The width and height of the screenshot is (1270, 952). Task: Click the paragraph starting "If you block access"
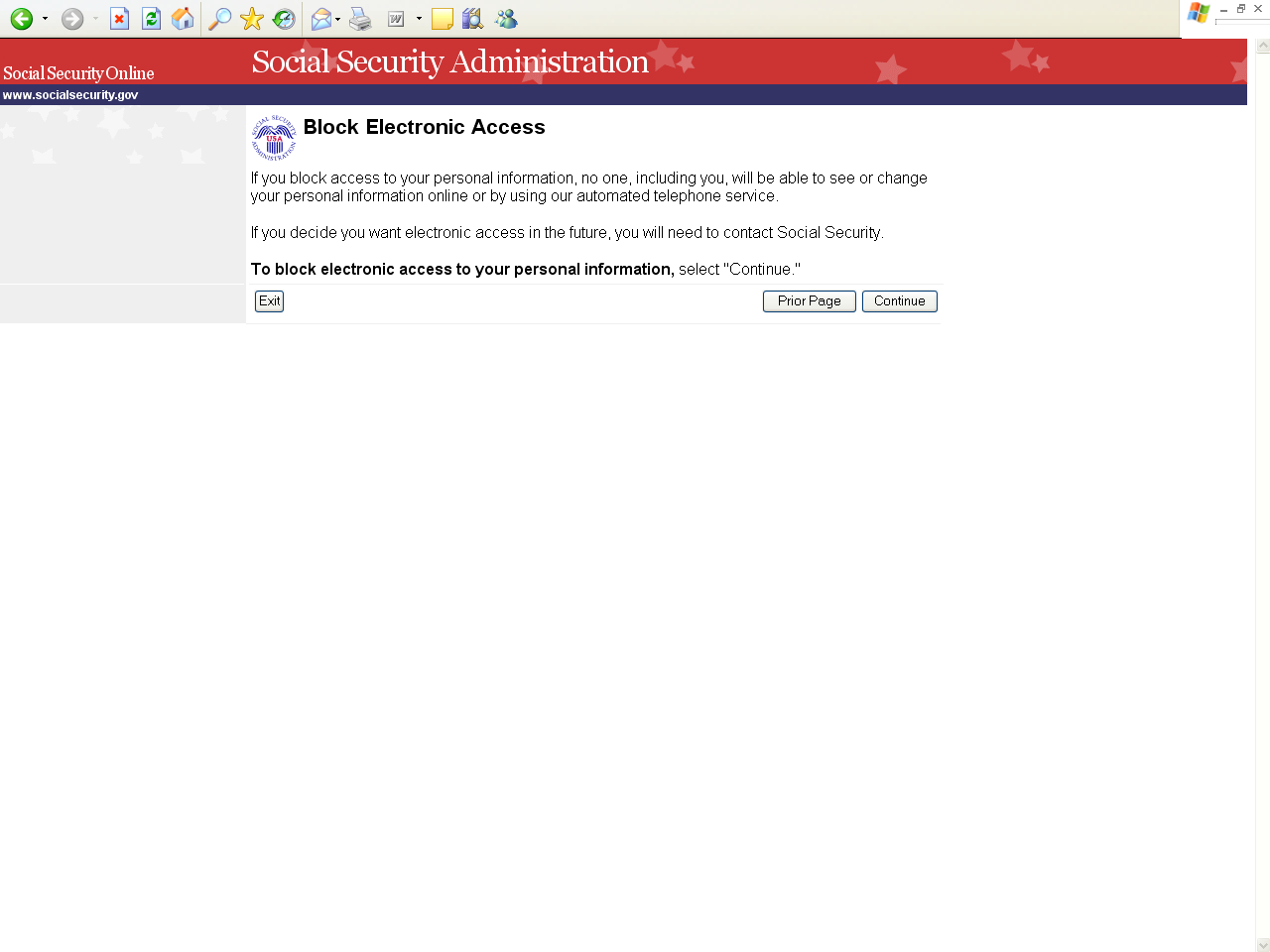(589, 187)
